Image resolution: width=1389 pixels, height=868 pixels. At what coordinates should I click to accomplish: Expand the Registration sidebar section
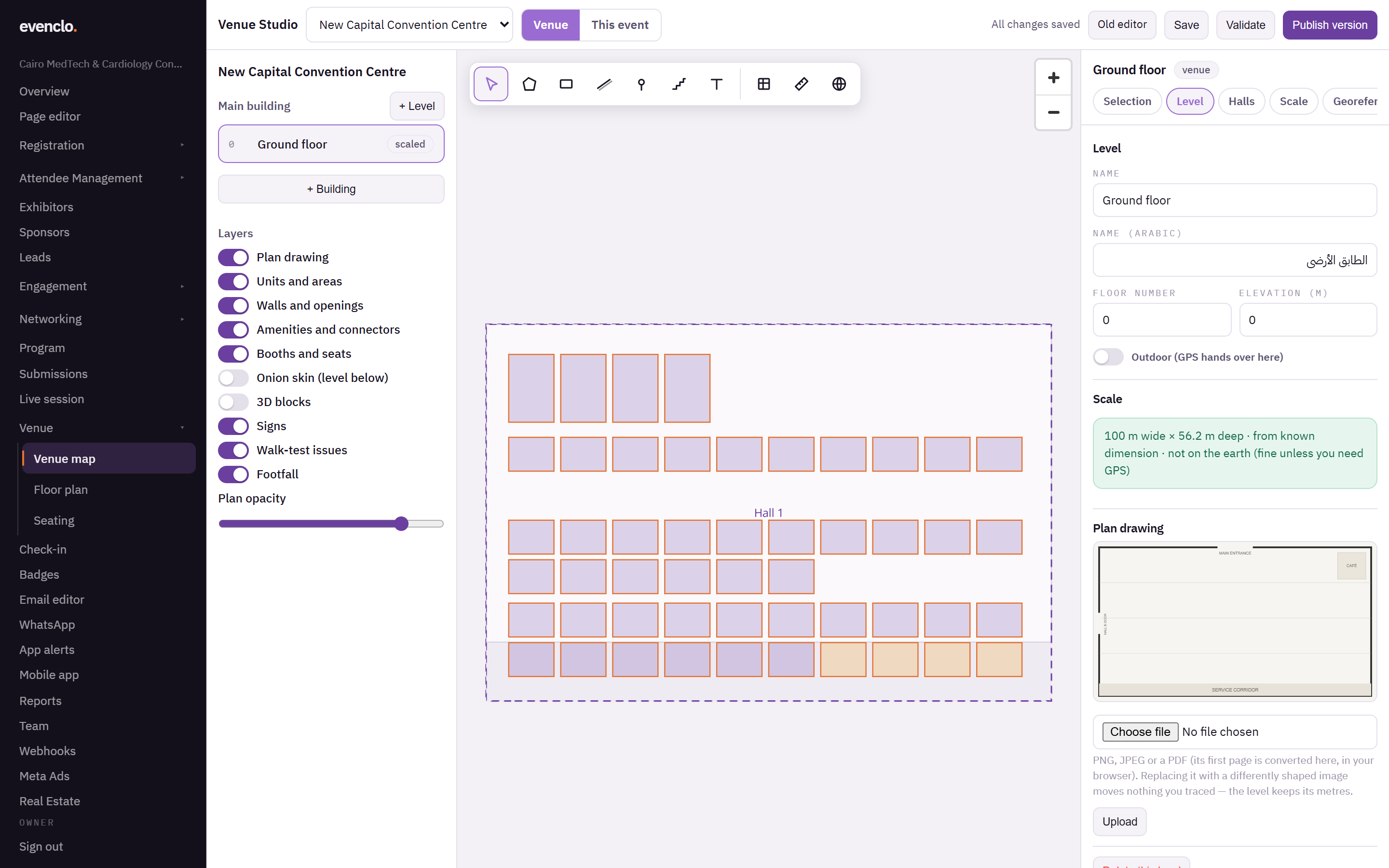pyautogui.click(x=103, y=145)
